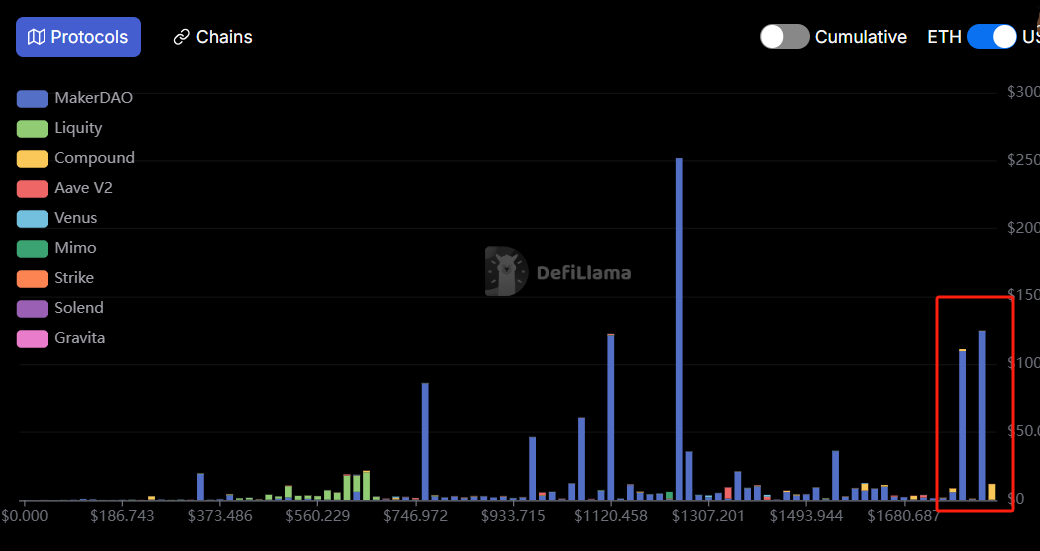
Task: Select the Venus legend entry
Action: coord(75,218)
